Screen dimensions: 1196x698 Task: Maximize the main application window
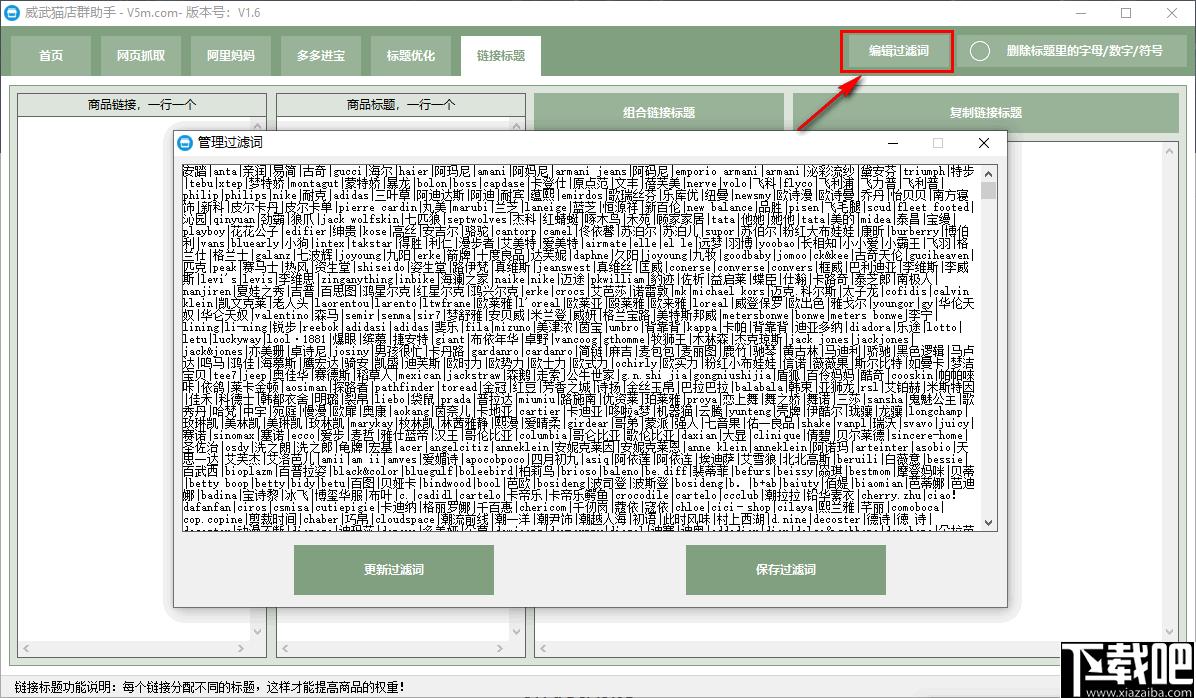(1127, 12)
